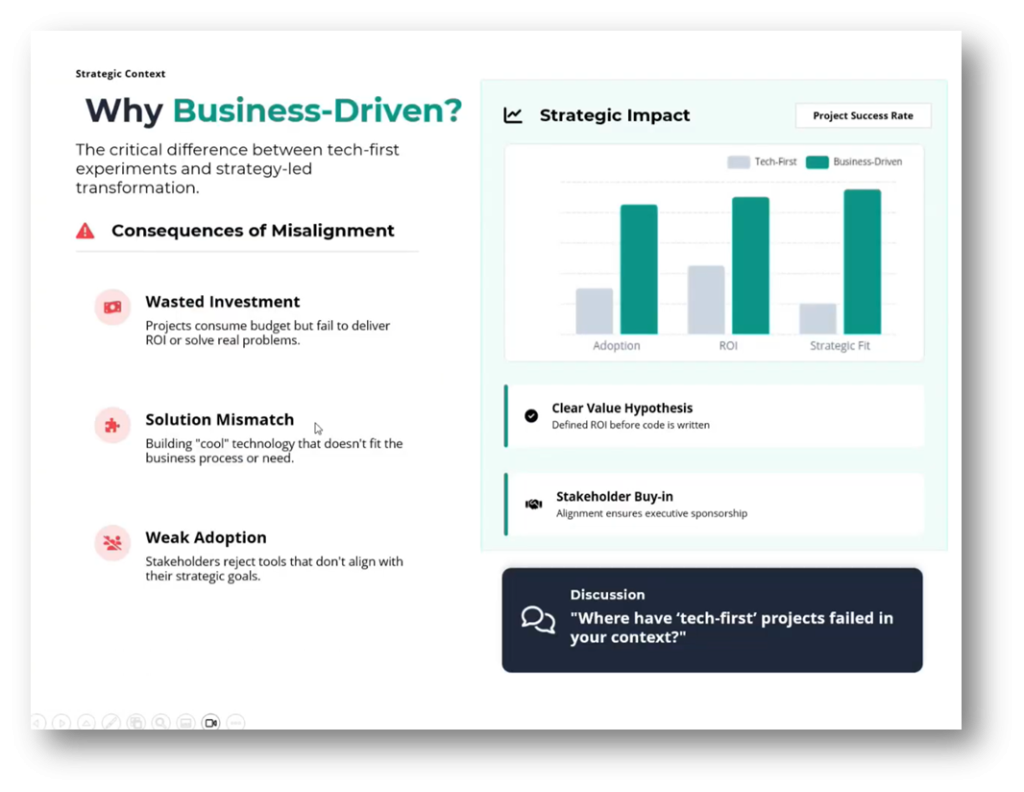This screenshot has width=1024, height=792.
Task: Click the 'Stakeholder Buy-in' card title
Action: pyautogui.click(x=615, y=496)
